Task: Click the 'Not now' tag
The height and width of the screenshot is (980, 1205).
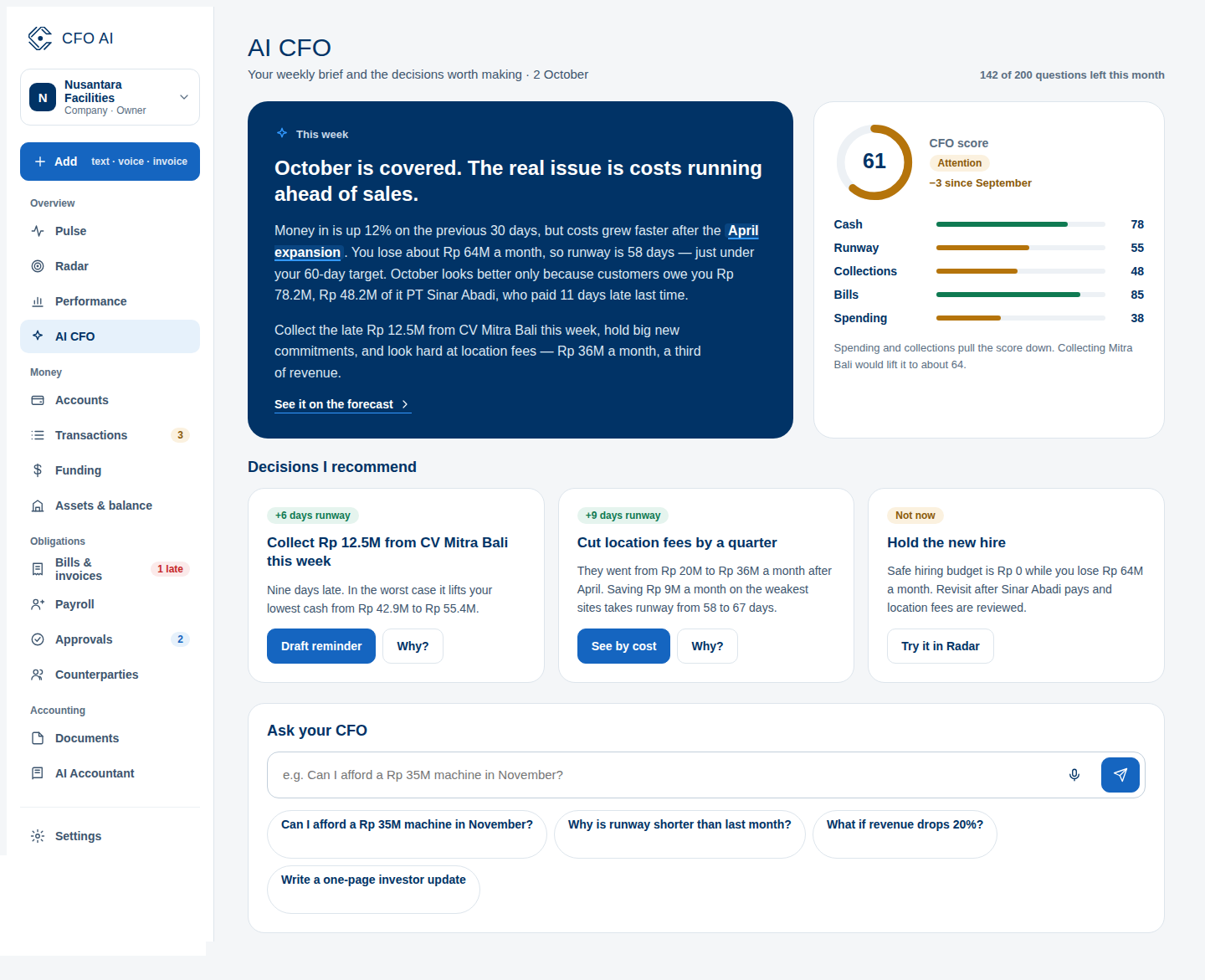Action: click(915, 516)
